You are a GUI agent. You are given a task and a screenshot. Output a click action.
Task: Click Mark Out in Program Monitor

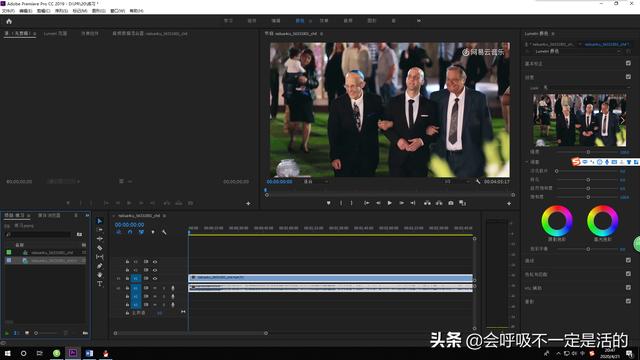coord(351,203)
